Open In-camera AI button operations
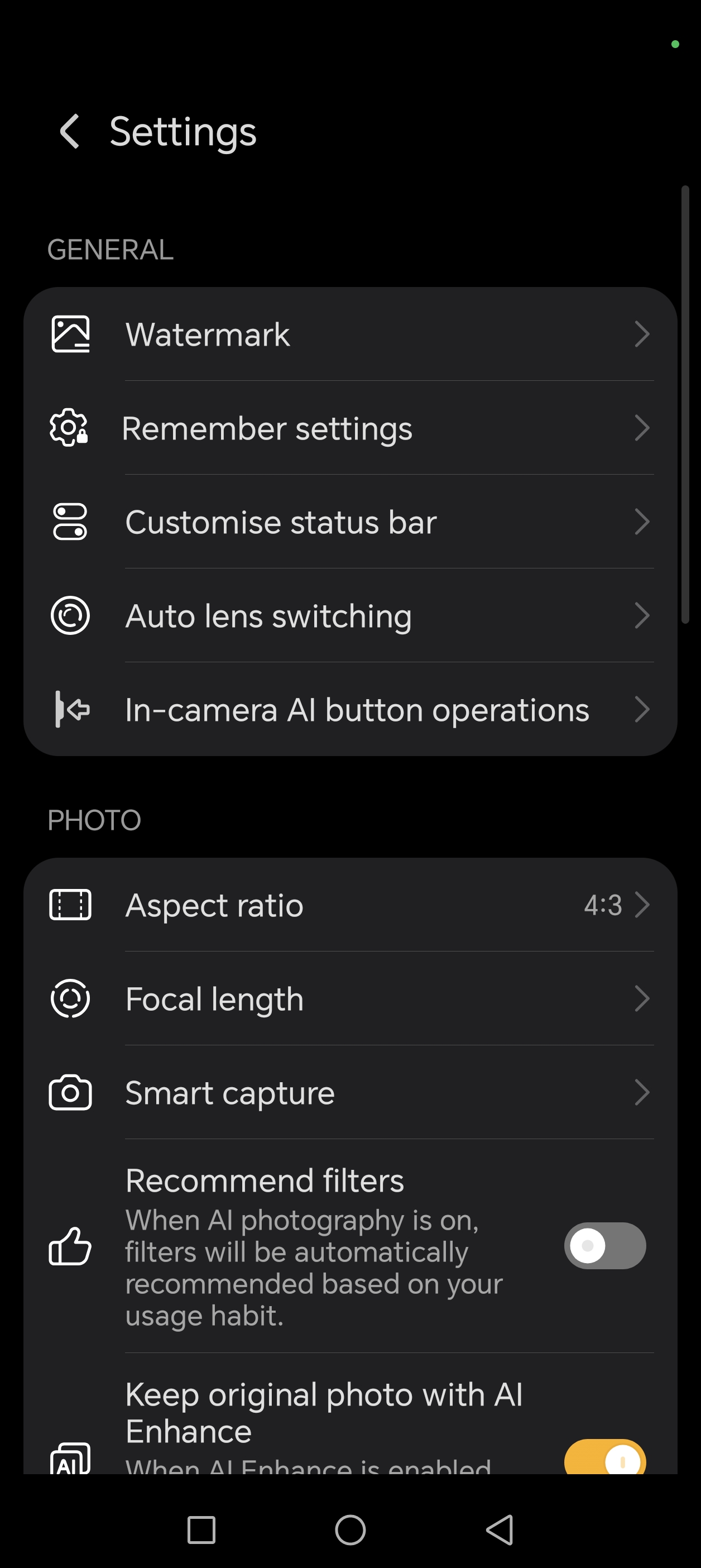701x1568 pixels. tap(357, 710)
